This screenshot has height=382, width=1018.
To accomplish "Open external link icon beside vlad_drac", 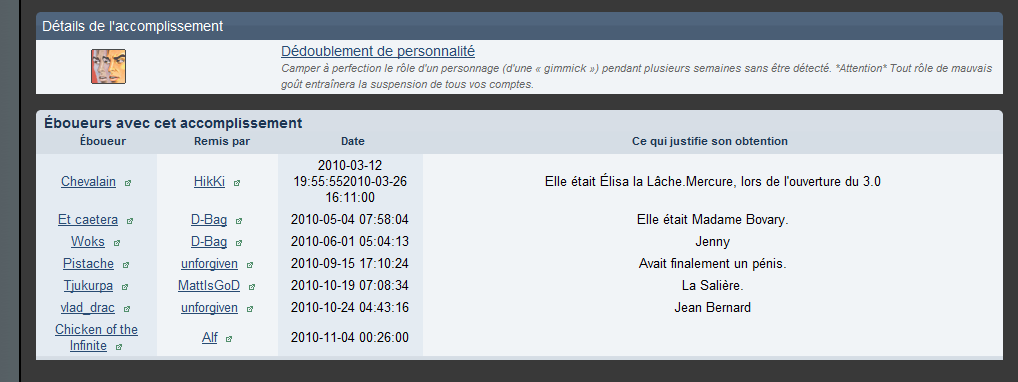I will click(127, 309).
